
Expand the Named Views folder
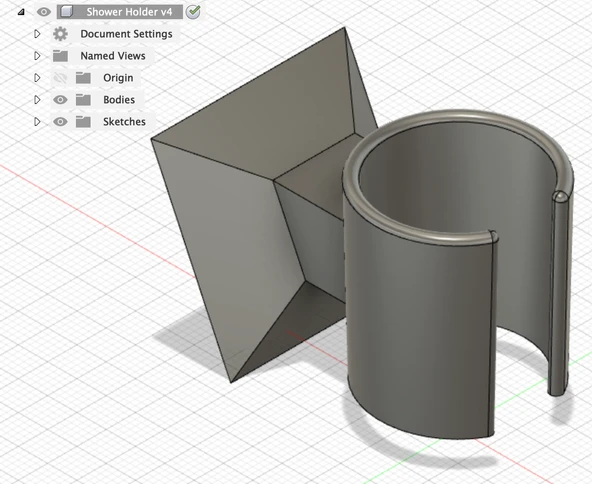(x=37, y=56)
